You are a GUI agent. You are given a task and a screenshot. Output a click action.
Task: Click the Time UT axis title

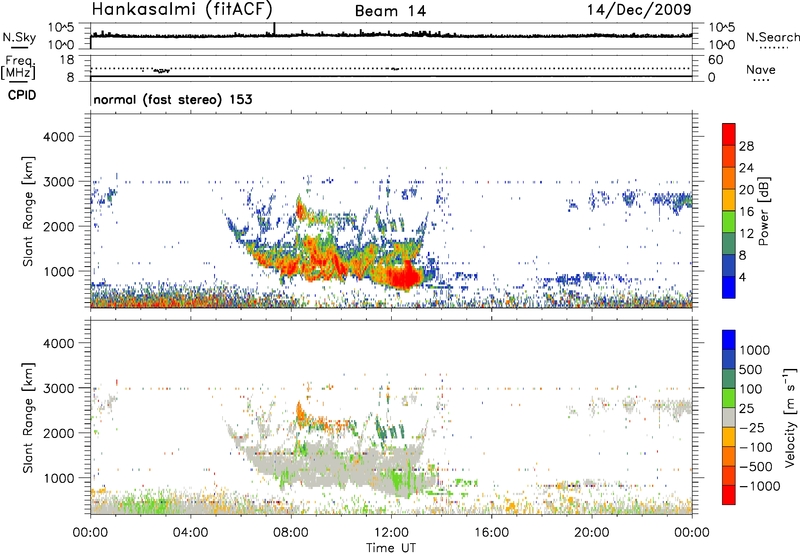point(391,548)
